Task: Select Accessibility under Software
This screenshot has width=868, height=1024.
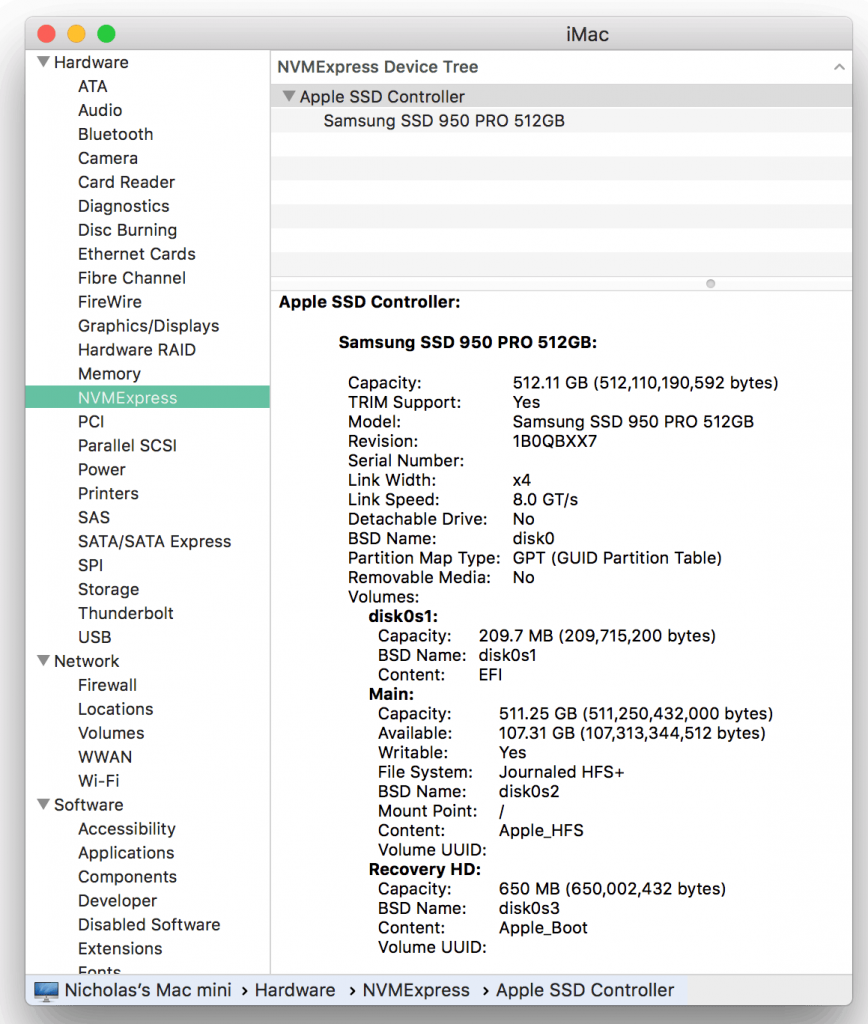Action: pos(127,829)
